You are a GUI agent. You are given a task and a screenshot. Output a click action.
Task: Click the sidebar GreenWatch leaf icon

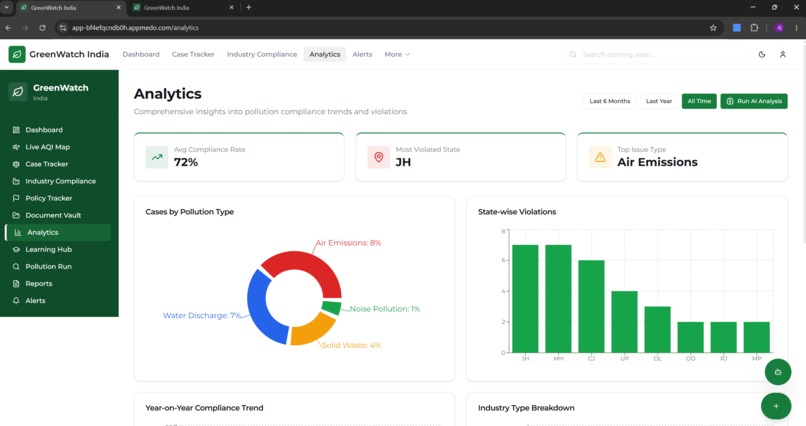pos(18,92)
